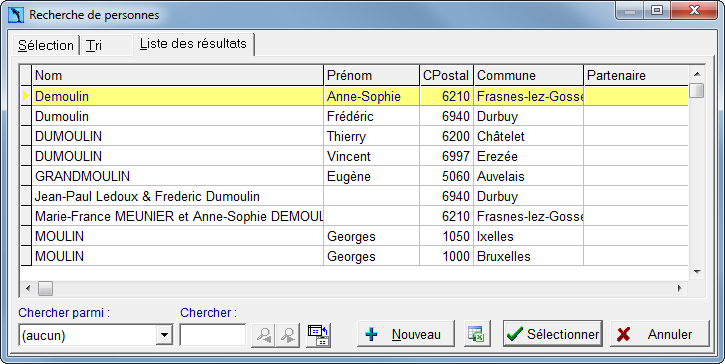Click the Partenaire column header
725x364 pixels.
(x=636, y=75)
